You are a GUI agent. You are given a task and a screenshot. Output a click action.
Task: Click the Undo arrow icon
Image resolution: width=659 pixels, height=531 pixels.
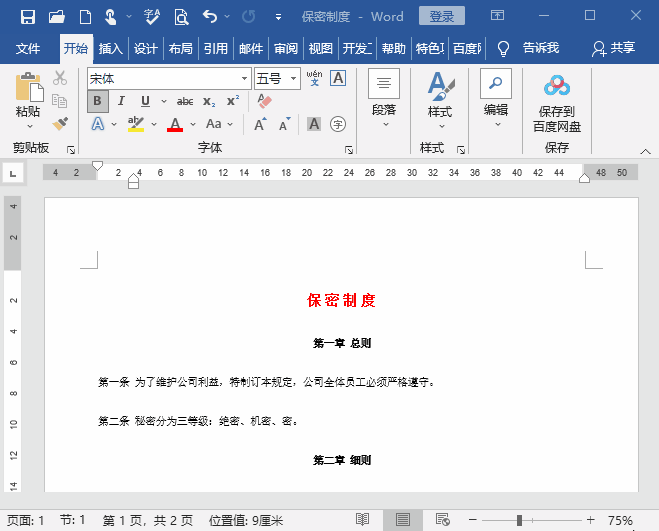(208, 16)
